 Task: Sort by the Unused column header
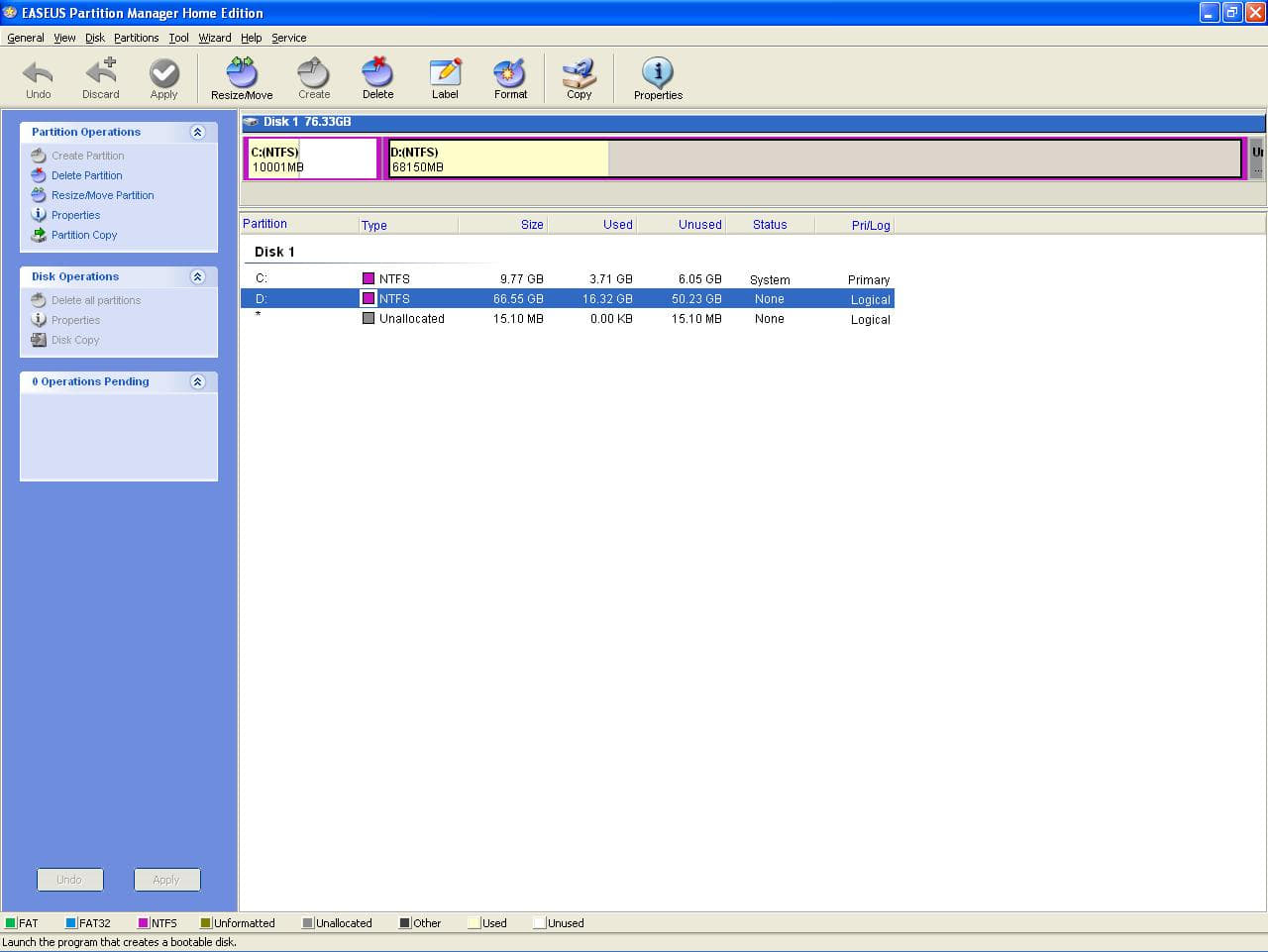click(x=681, y=225)
